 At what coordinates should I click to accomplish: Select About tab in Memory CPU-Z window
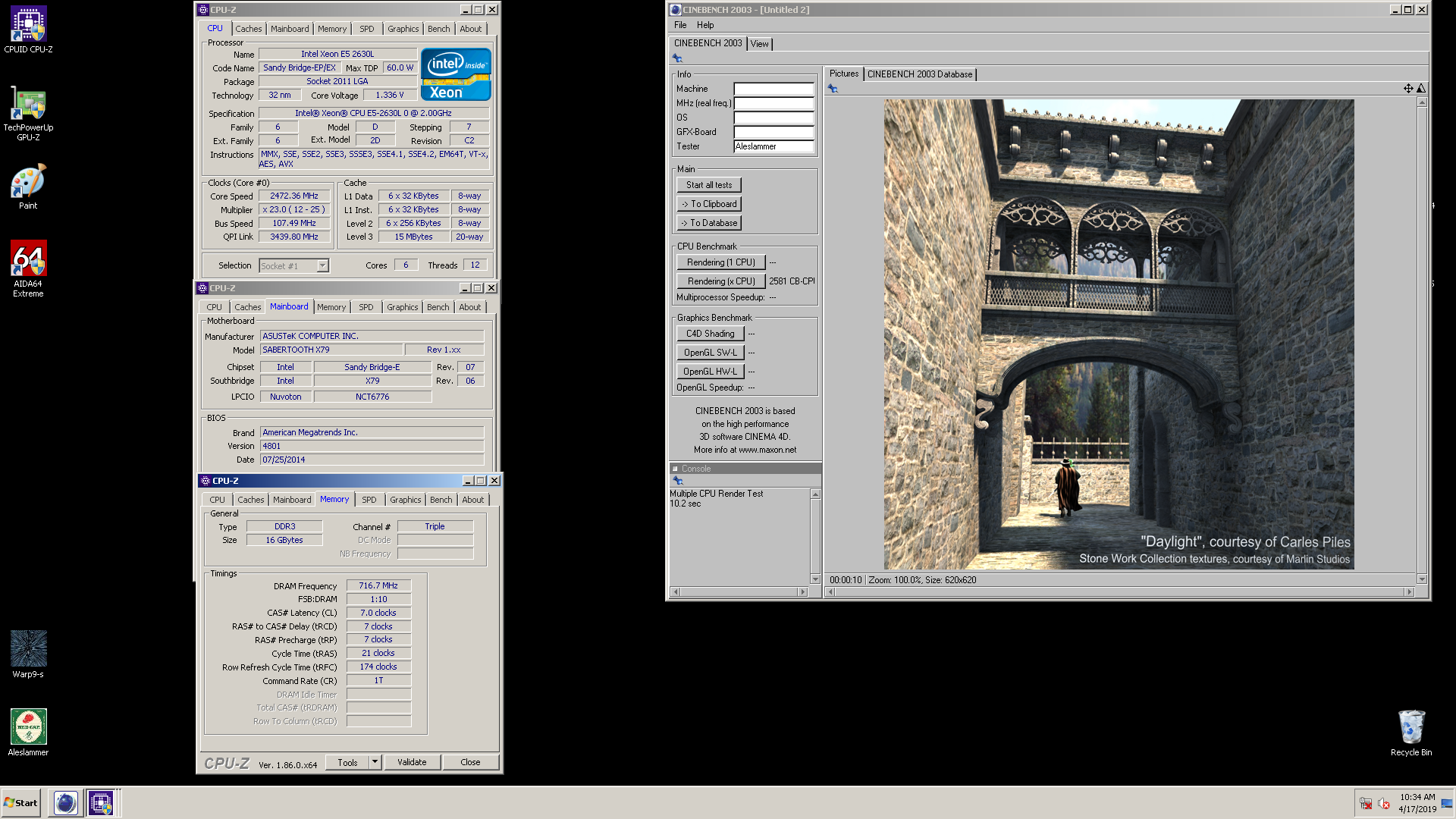(x=473, y=500)
